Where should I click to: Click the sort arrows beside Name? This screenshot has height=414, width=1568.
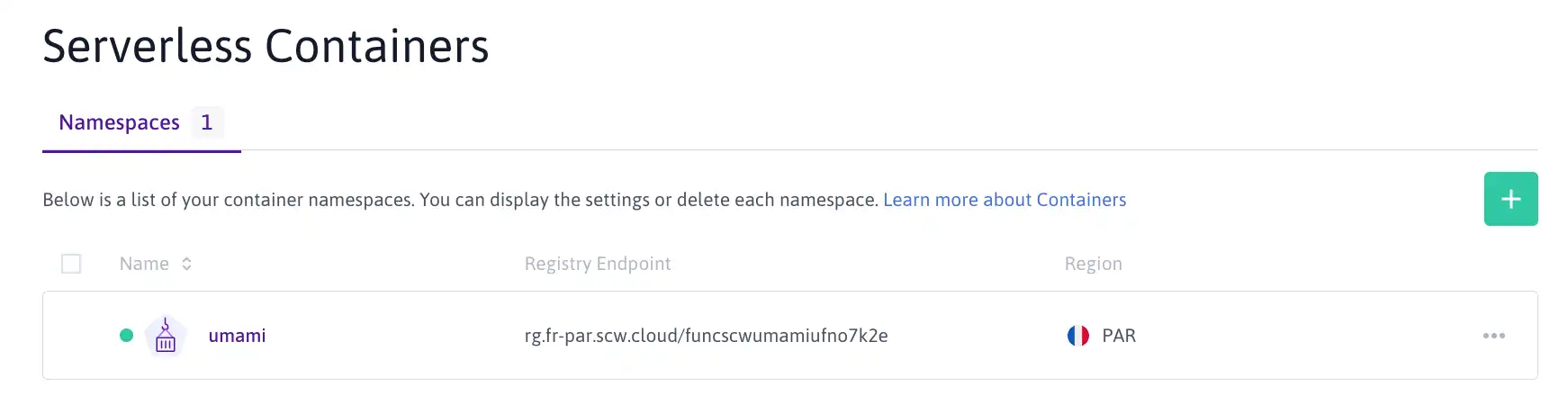click(186, 264)
